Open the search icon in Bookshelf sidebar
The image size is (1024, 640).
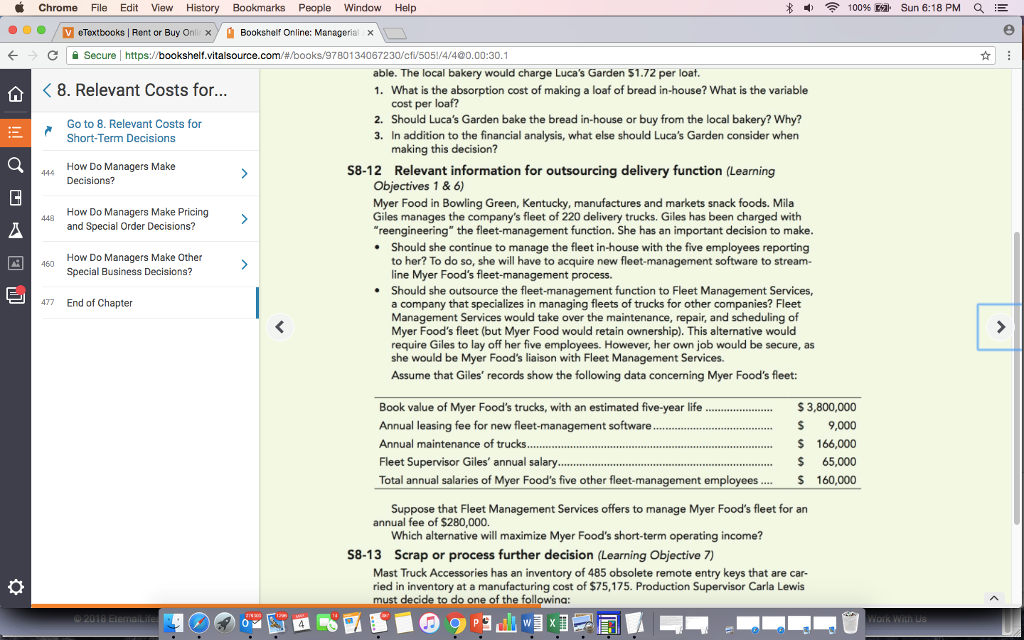coord(15,165)
